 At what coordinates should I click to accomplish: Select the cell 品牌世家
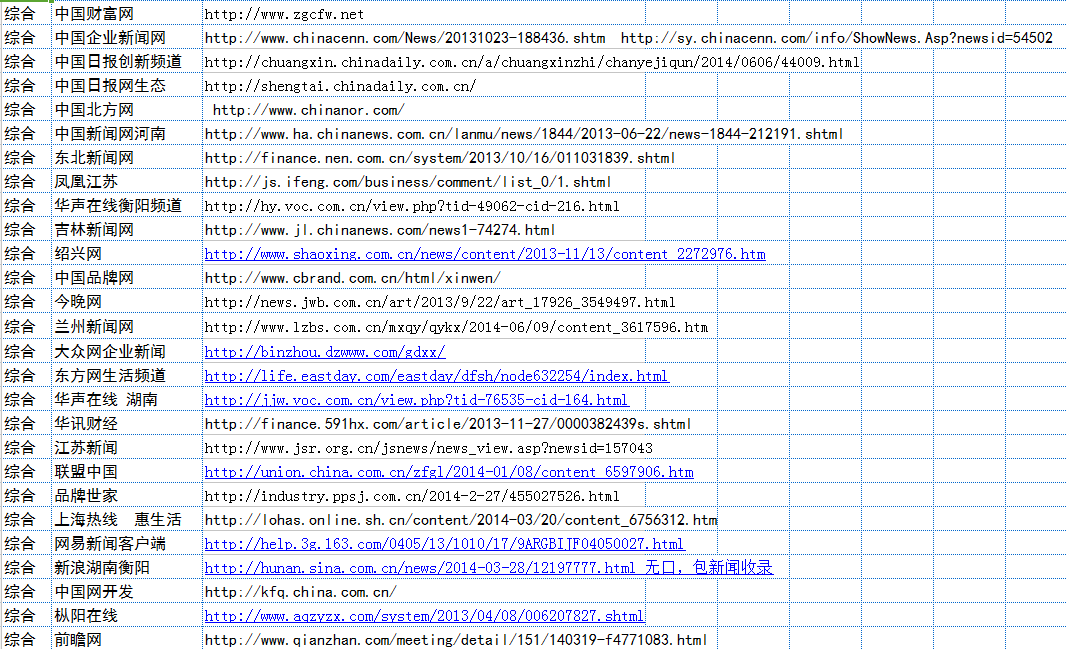click(x=126, y=496)
